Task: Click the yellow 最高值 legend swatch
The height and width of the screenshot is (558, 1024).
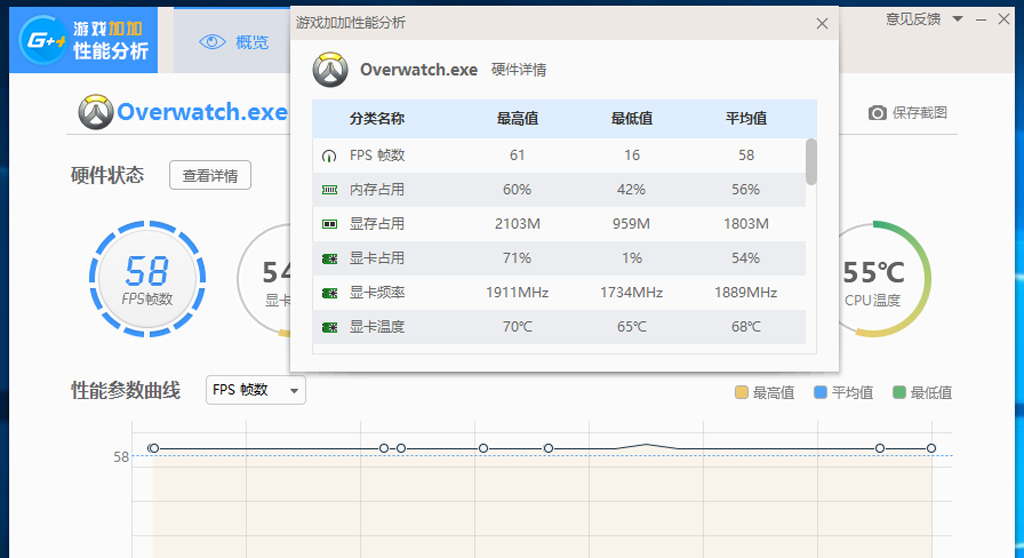Action: tap(741, 392)
